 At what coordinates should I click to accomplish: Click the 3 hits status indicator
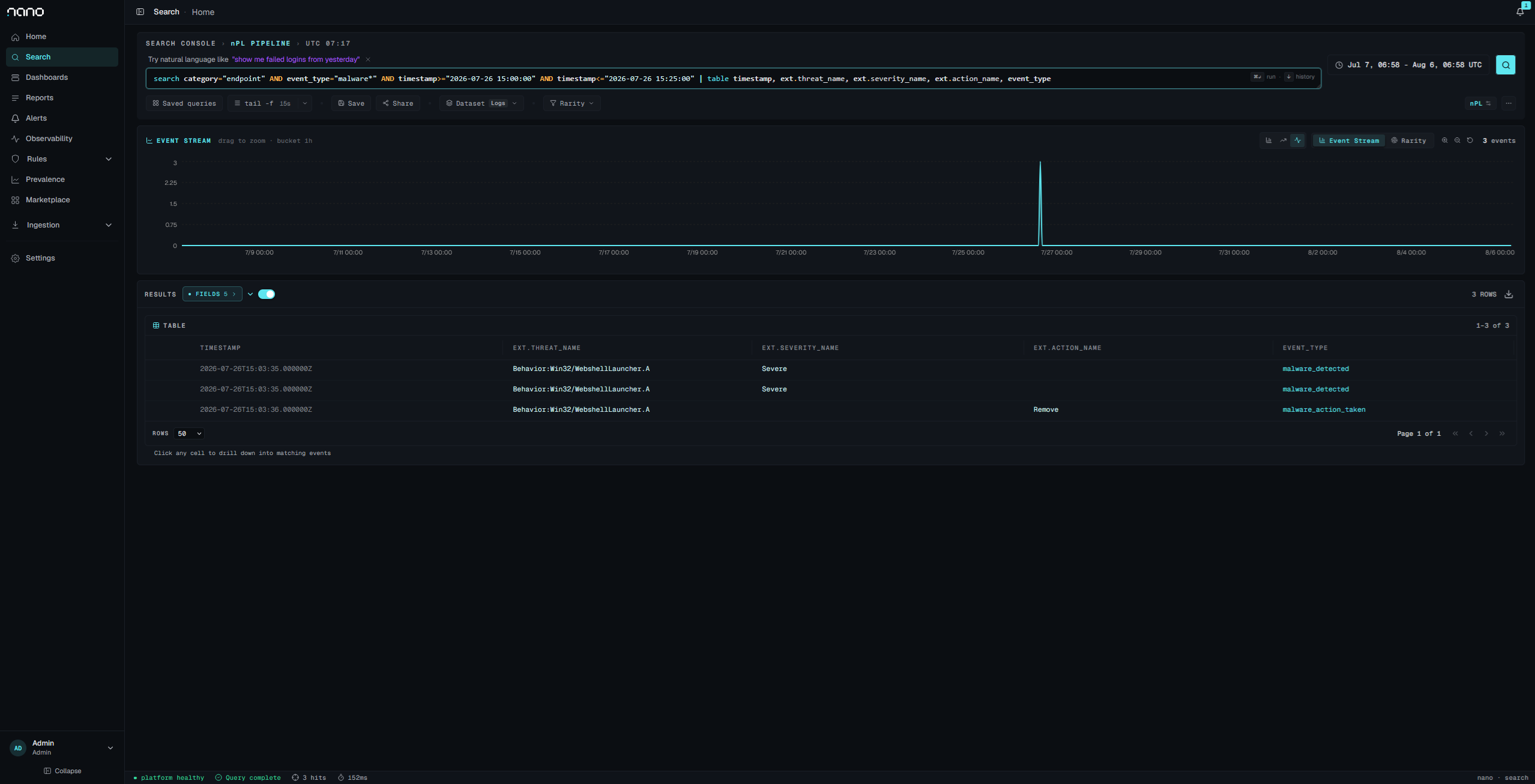click(309, 777)
